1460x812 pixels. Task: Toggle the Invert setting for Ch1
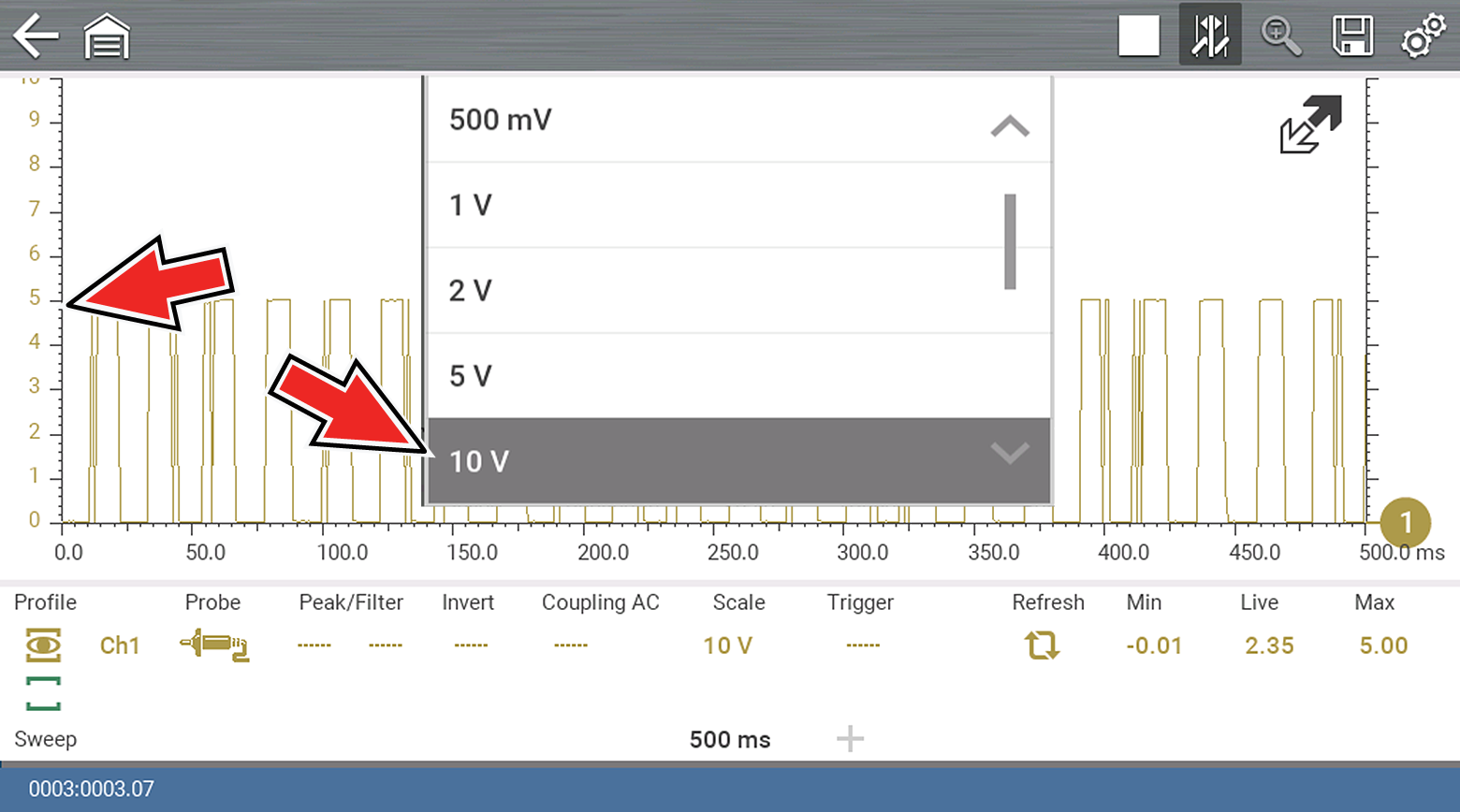[470, 645]
